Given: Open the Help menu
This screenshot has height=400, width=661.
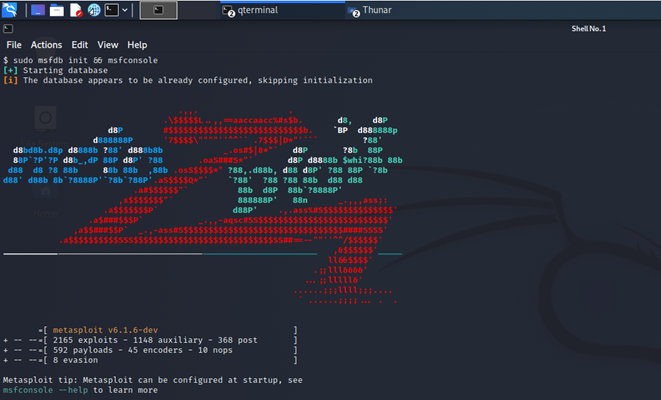Looking at the screenshot, I should (137, 45).
